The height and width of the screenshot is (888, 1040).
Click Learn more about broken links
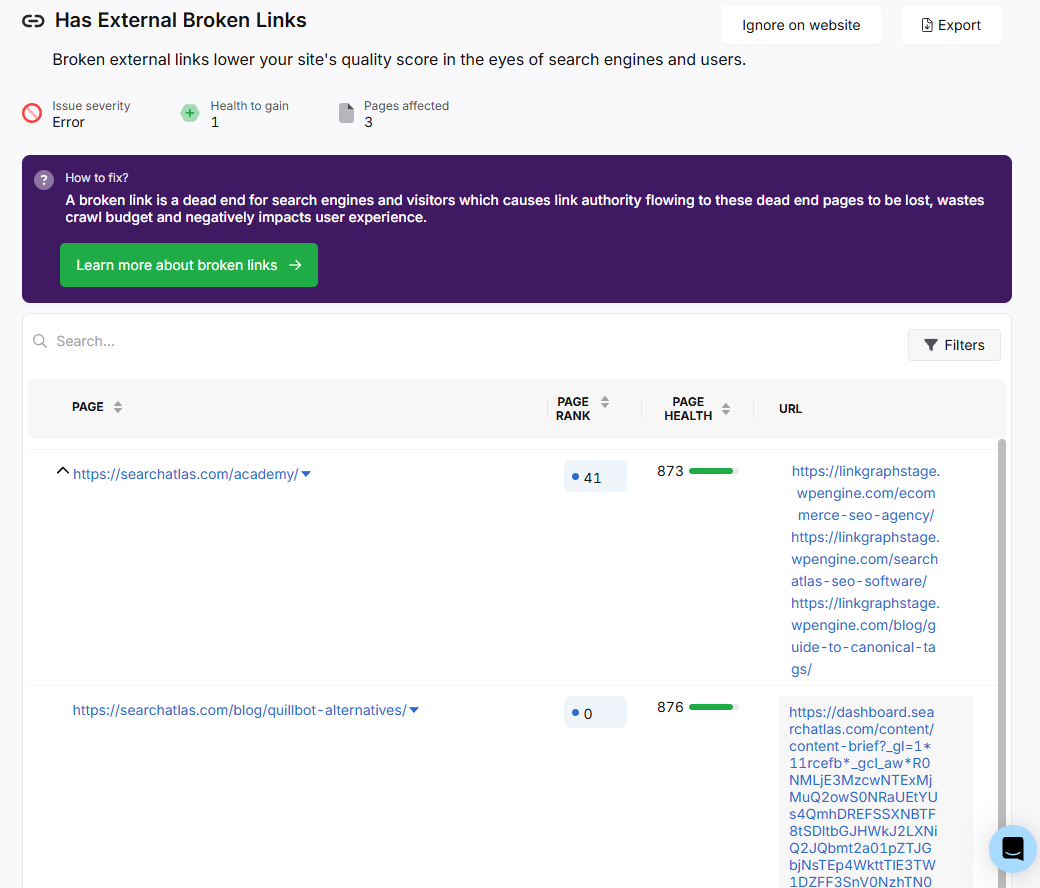click(x=188, y=265)
